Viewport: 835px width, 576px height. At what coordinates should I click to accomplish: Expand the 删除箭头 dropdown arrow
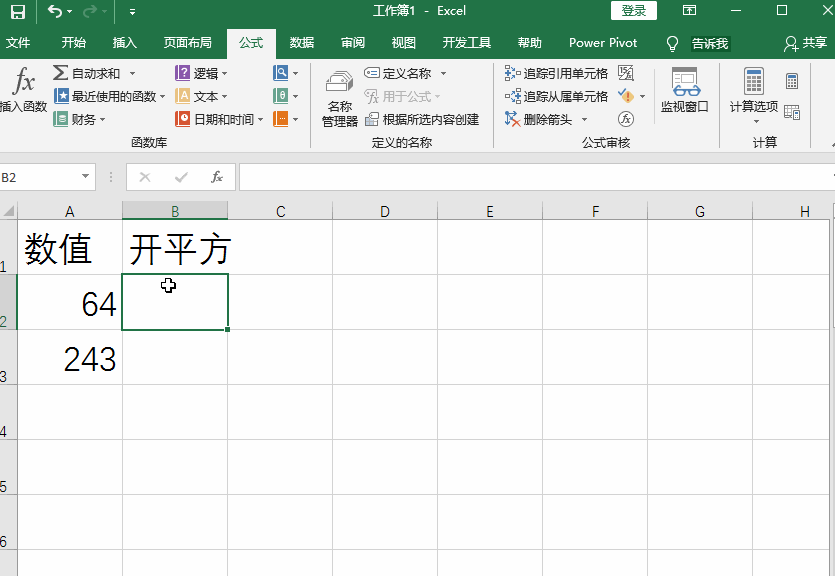click(x=584, y=119)
